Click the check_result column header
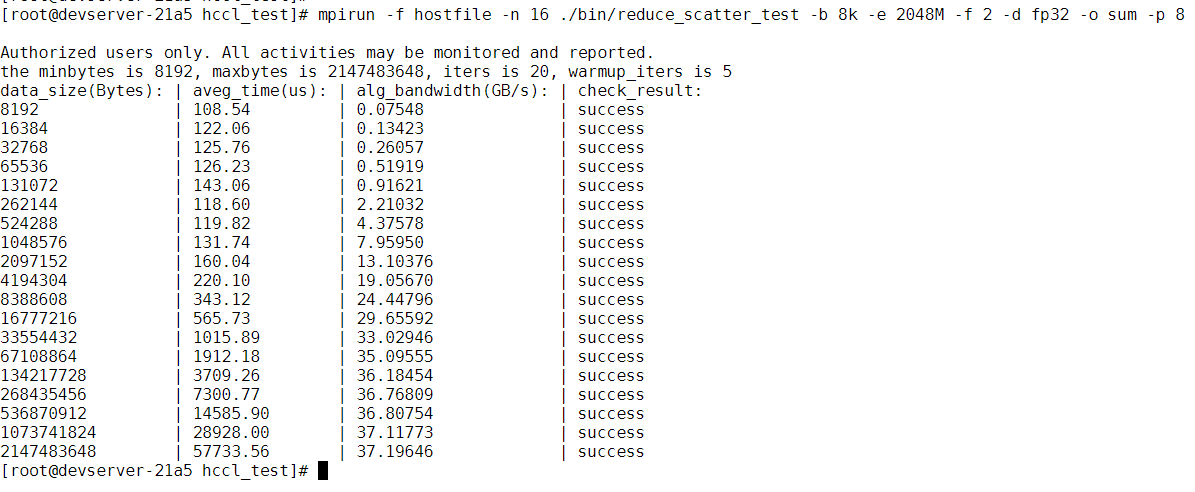Image resolution: width=1195 pixels, height=492 pixels. point(641,91)
